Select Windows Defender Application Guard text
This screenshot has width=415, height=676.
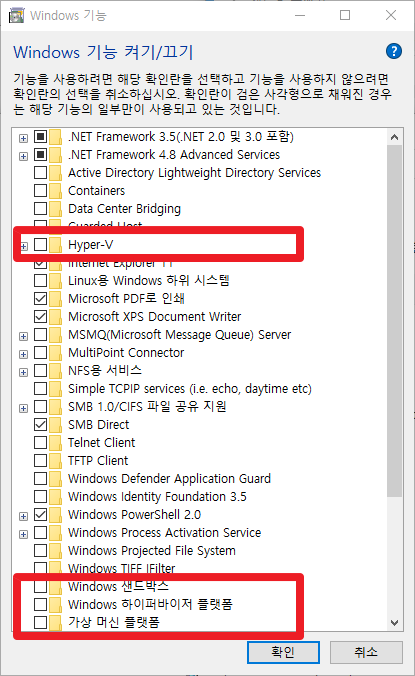point(169,479)
